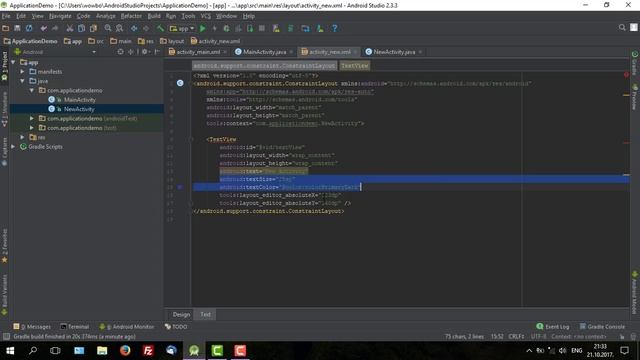Click Sync Project with Gradle Files icon
This screenshot has width=640, height=360.
click(291, 28)
